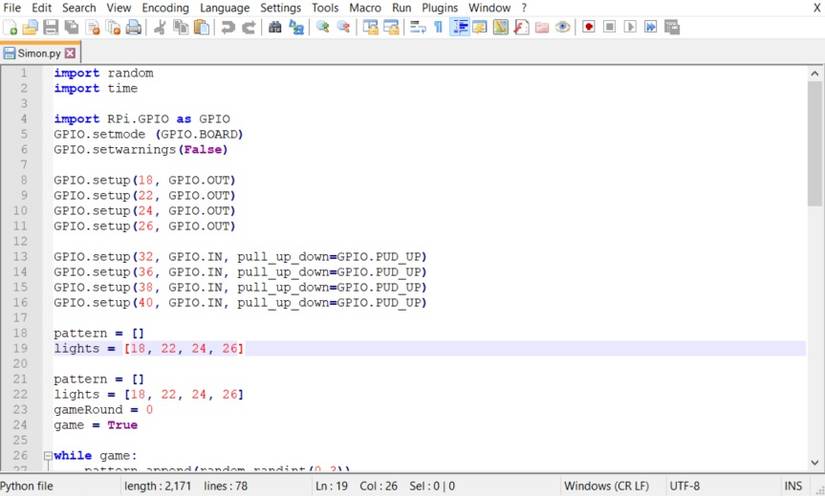Click 'import random' on line 1
This screenshot has width=825, height=496.
click(103, 73)
